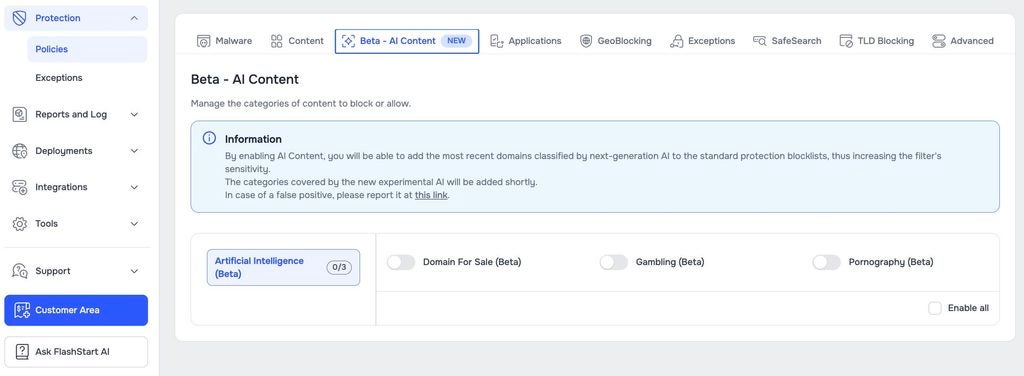
Task: Click the "Pornography (Beta)" label
Action: (891, 262)
